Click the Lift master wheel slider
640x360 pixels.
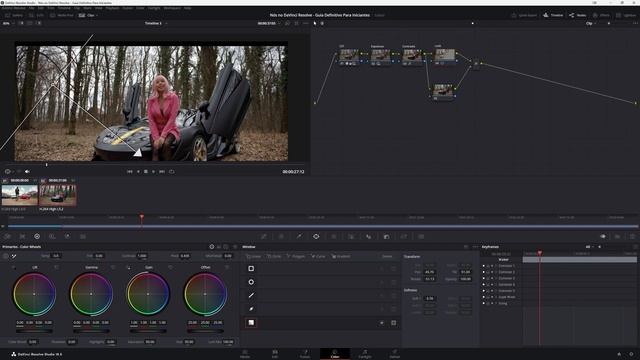tap(34, 331)
